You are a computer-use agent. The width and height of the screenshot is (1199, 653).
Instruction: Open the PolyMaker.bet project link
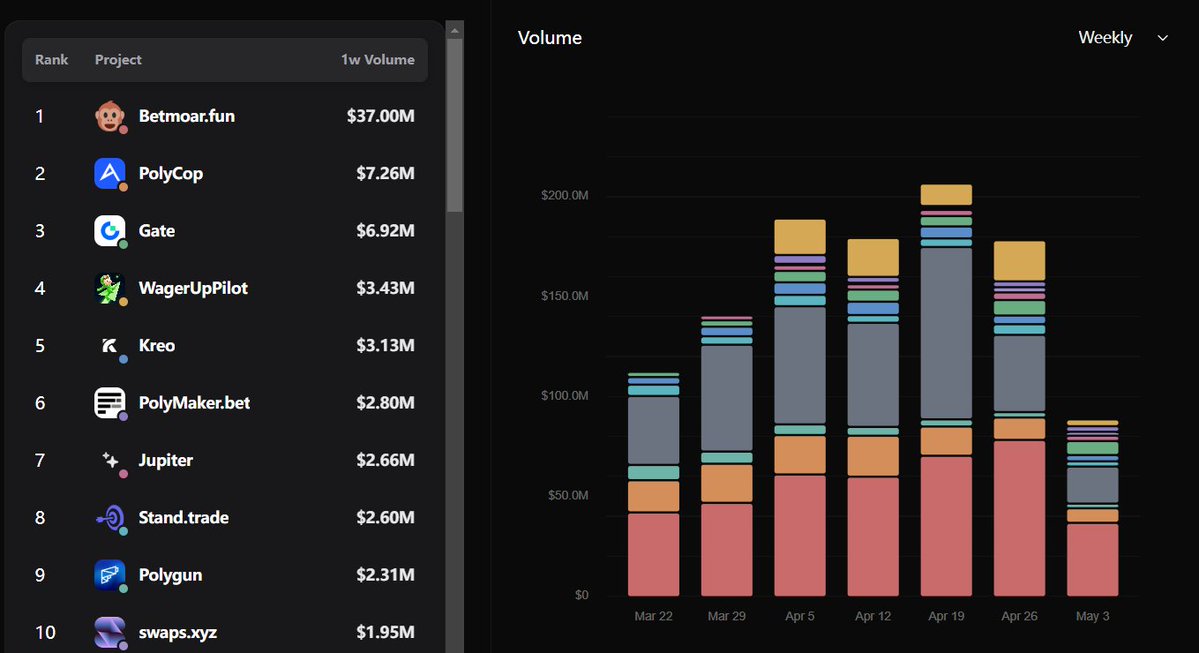[x=194, y=403]
